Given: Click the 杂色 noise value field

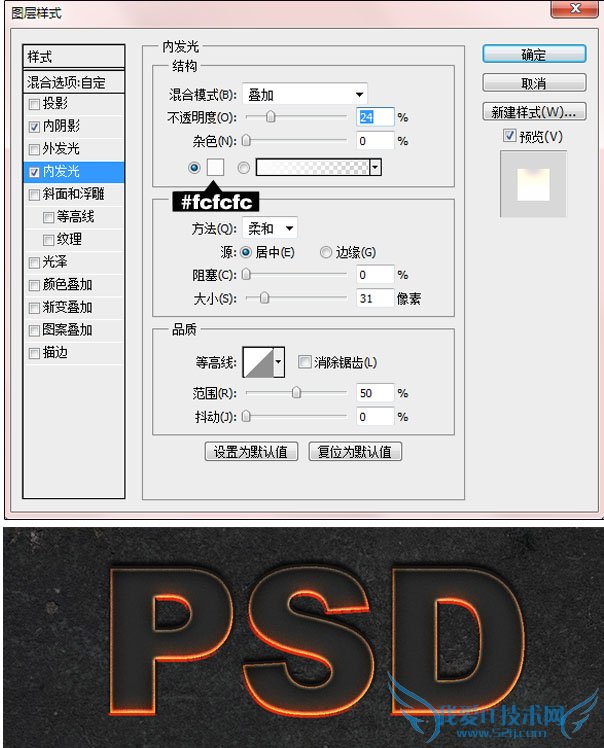Looking at the screenshot, I should click(x=375, y=141).
